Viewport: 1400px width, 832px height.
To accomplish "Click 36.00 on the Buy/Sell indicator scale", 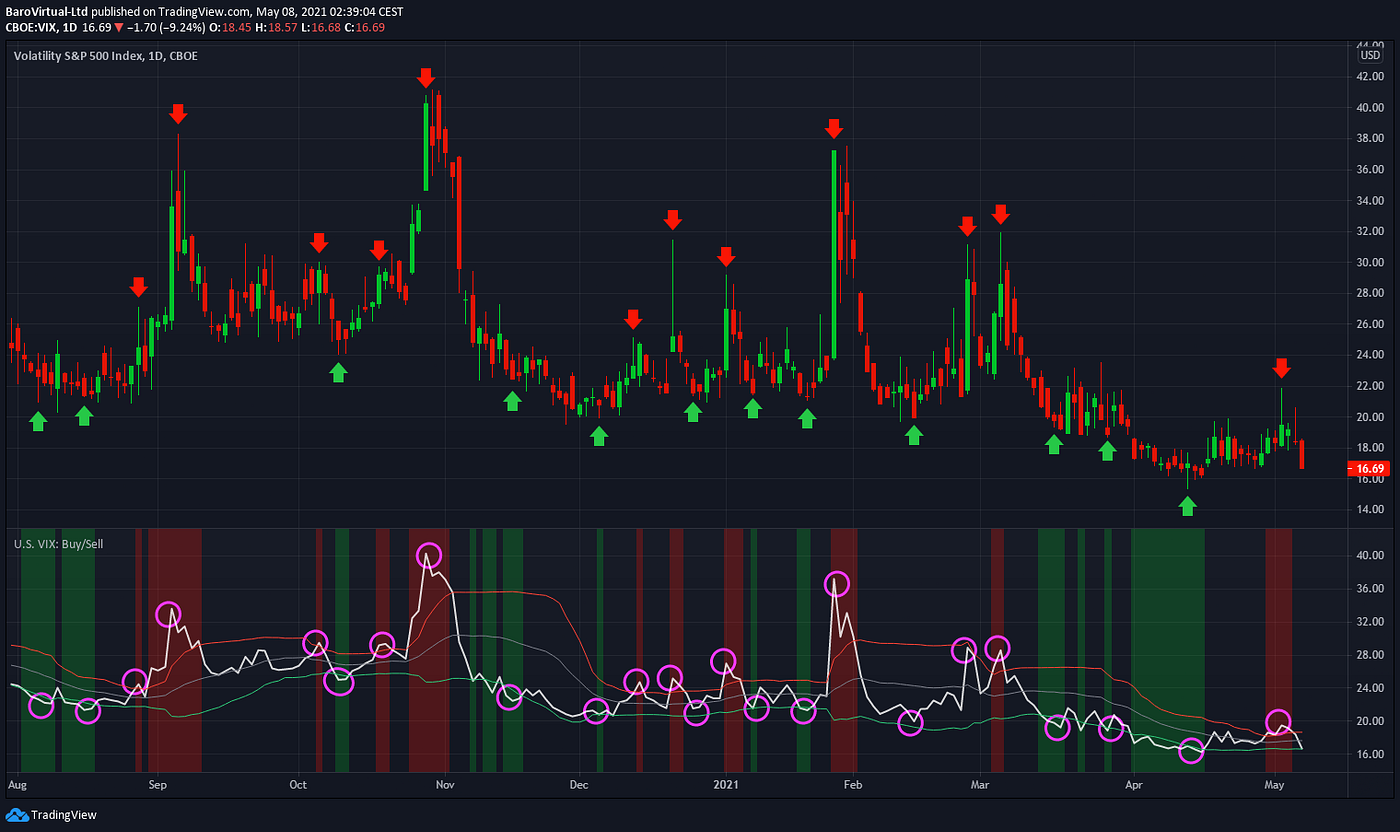I will tap(1369, 588).
